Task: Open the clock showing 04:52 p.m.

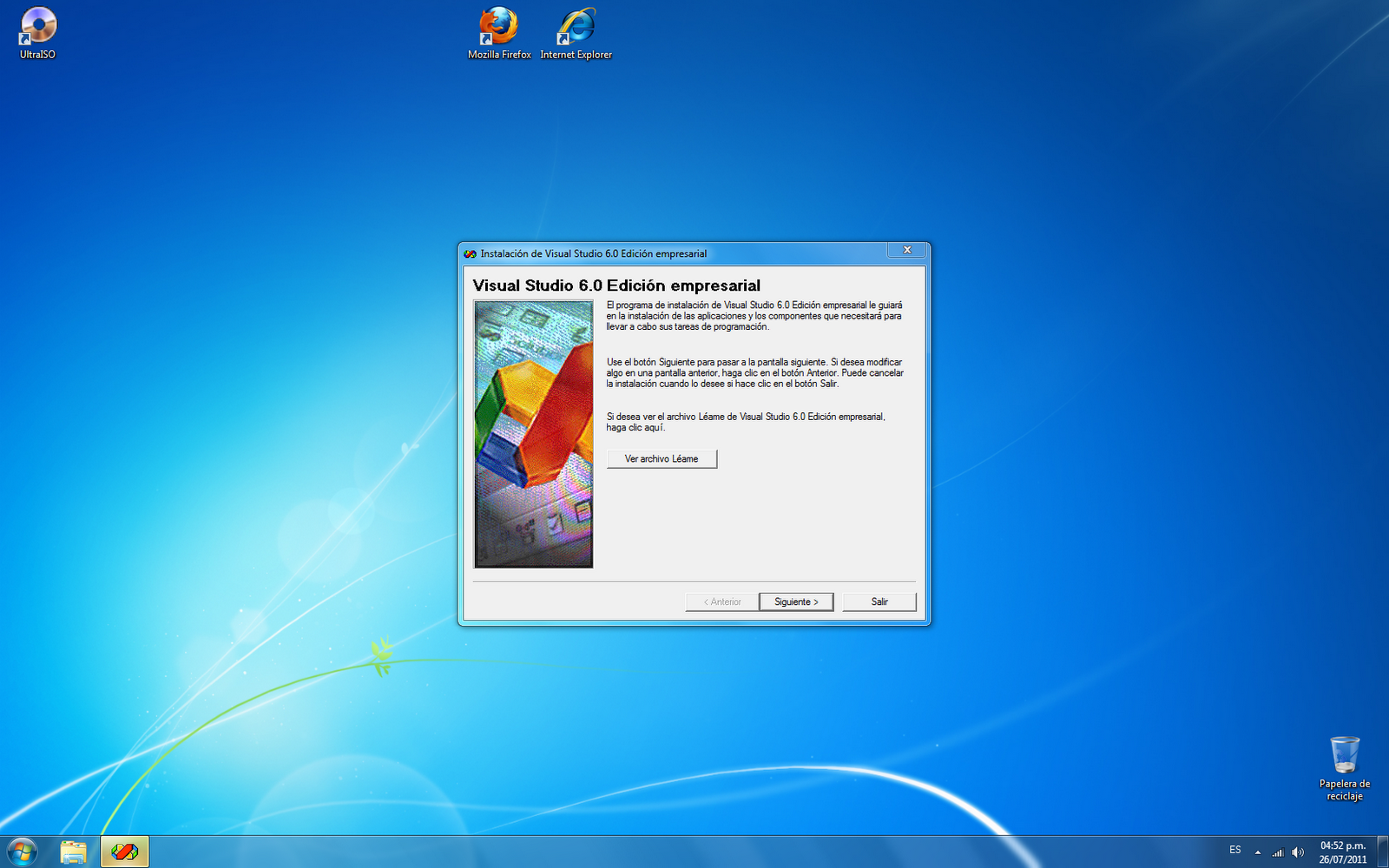Action: [x=1343, y=852]
